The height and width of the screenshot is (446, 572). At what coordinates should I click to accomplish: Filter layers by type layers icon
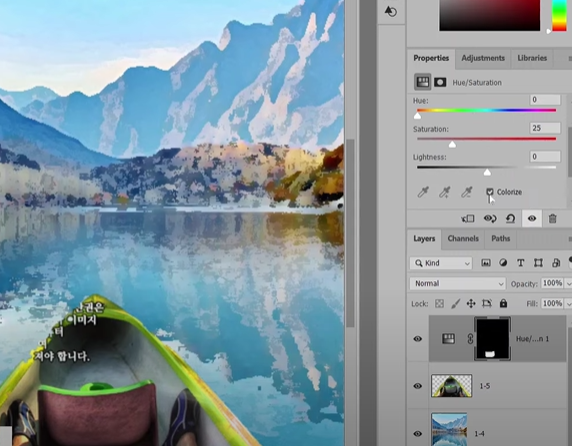point(521,263)
